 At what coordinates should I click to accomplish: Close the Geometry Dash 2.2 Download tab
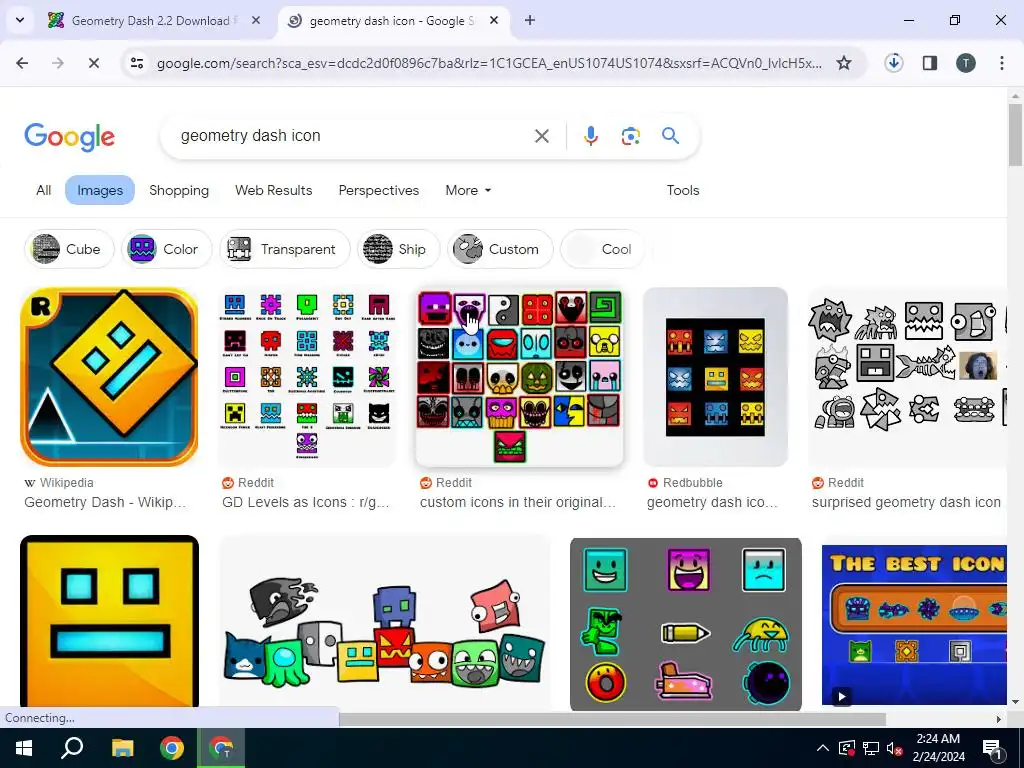(x=256, y=20)
